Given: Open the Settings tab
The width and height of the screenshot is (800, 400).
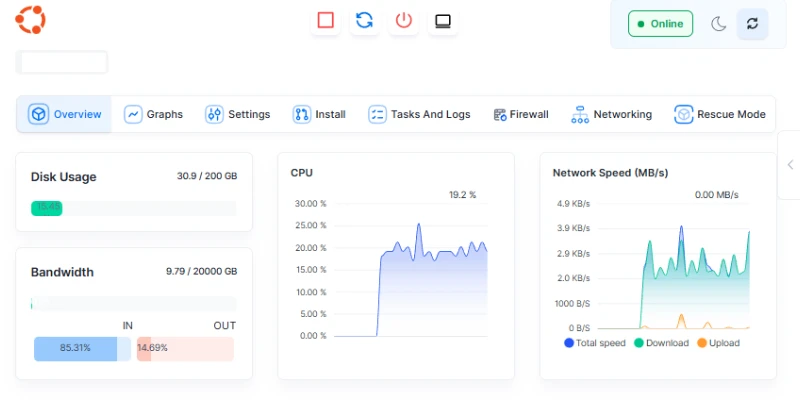Looking at the screenshot, I should point(237,114).
